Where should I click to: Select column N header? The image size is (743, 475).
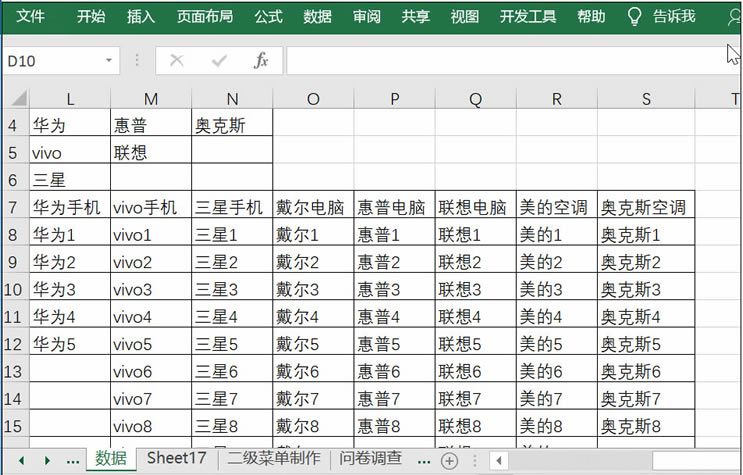(x=232, y=99)
